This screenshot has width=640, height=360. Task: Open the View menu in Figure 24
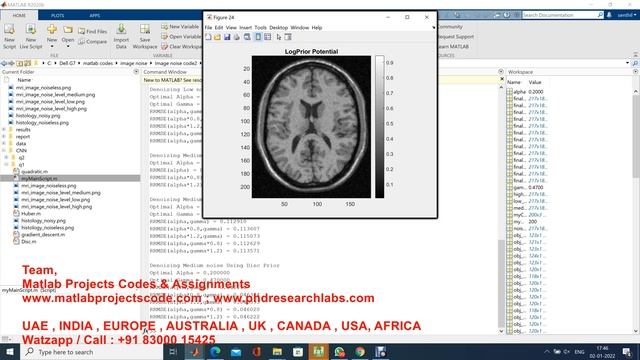pyautogui.click(x=231, y=27)
